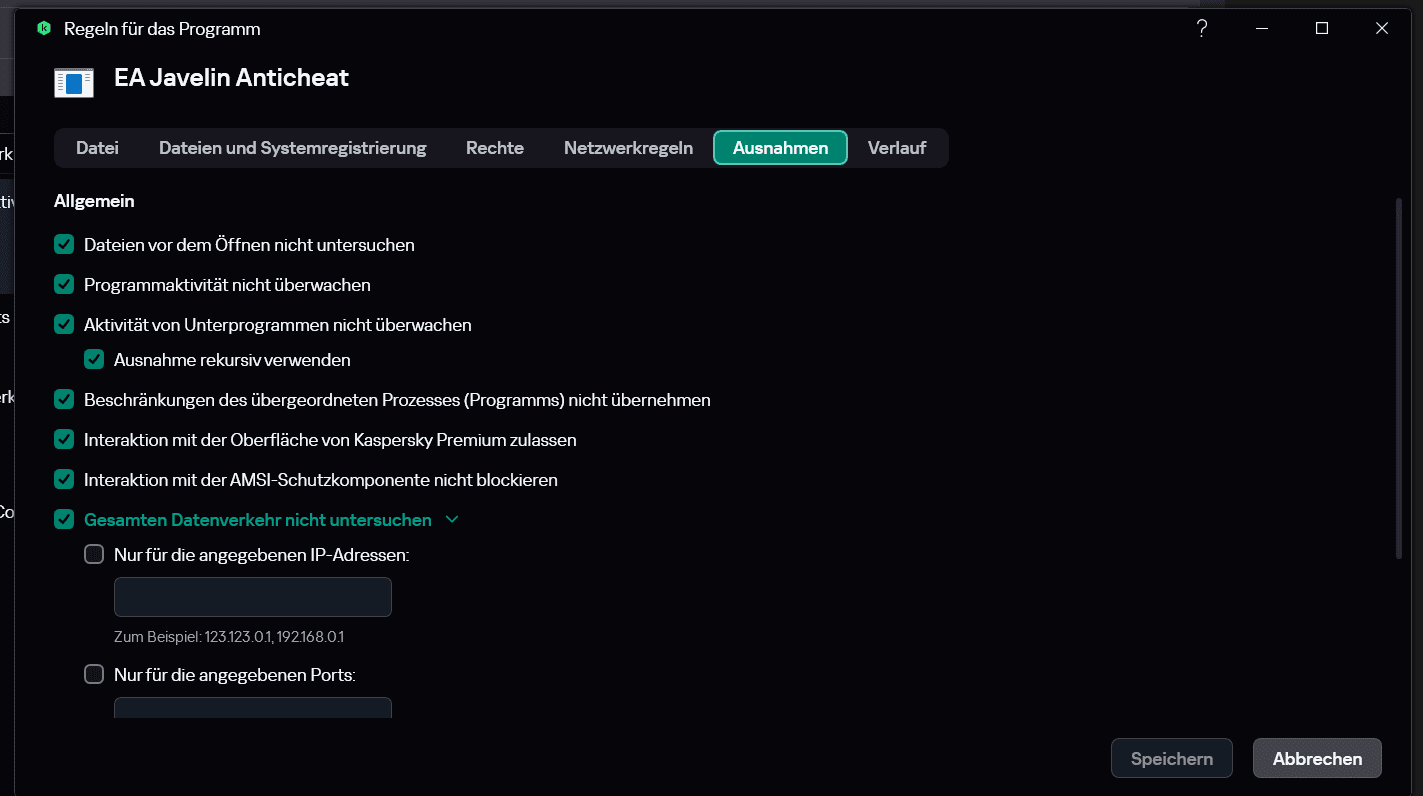Toggle 'Programmaktivität nicht überwachen' checkbox
This screenshot has height=796, width=1423.
pyautogui.click(x=64, y=285)
